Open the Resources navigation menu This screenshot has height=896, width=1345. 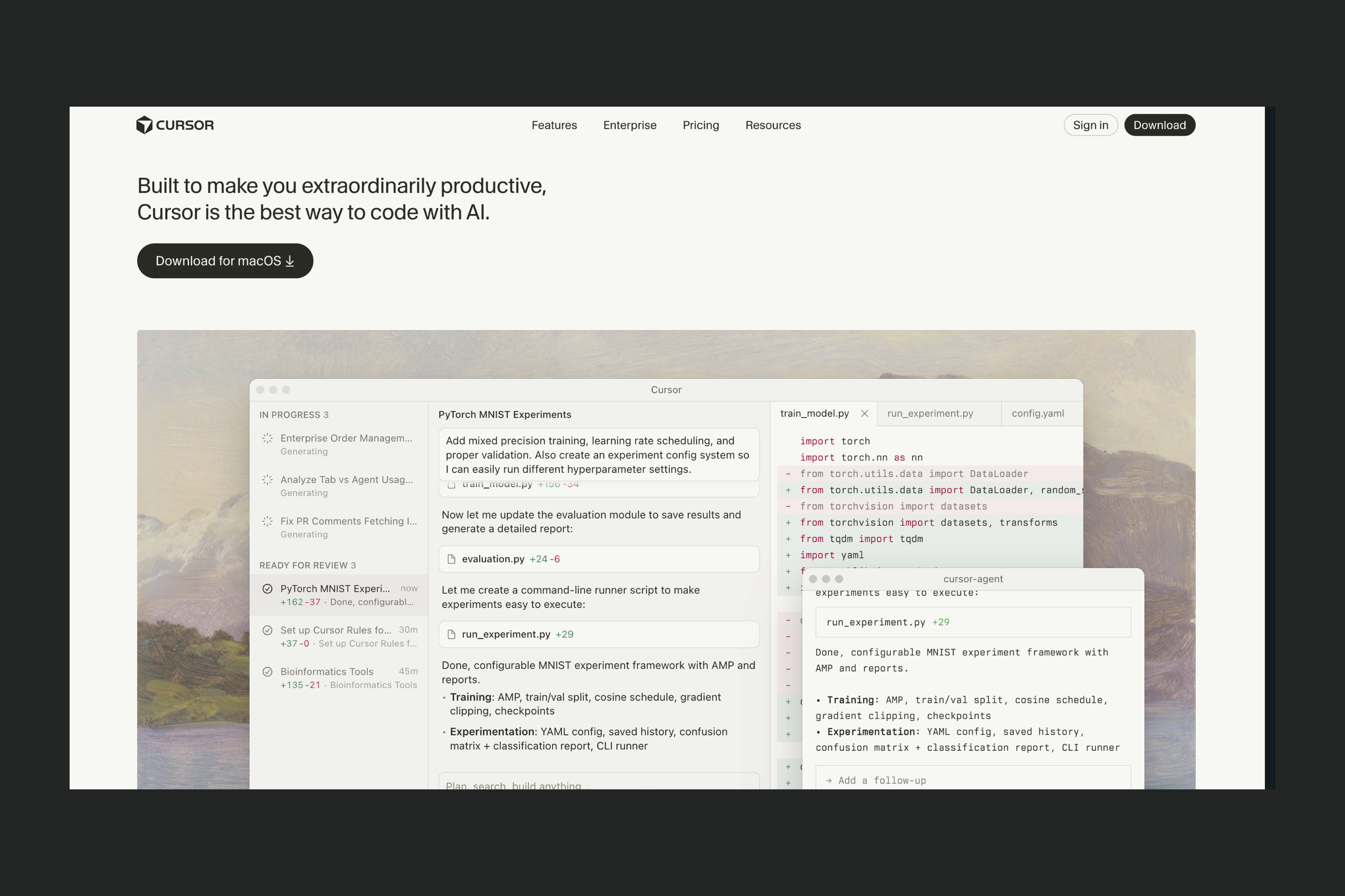(773, 125)
